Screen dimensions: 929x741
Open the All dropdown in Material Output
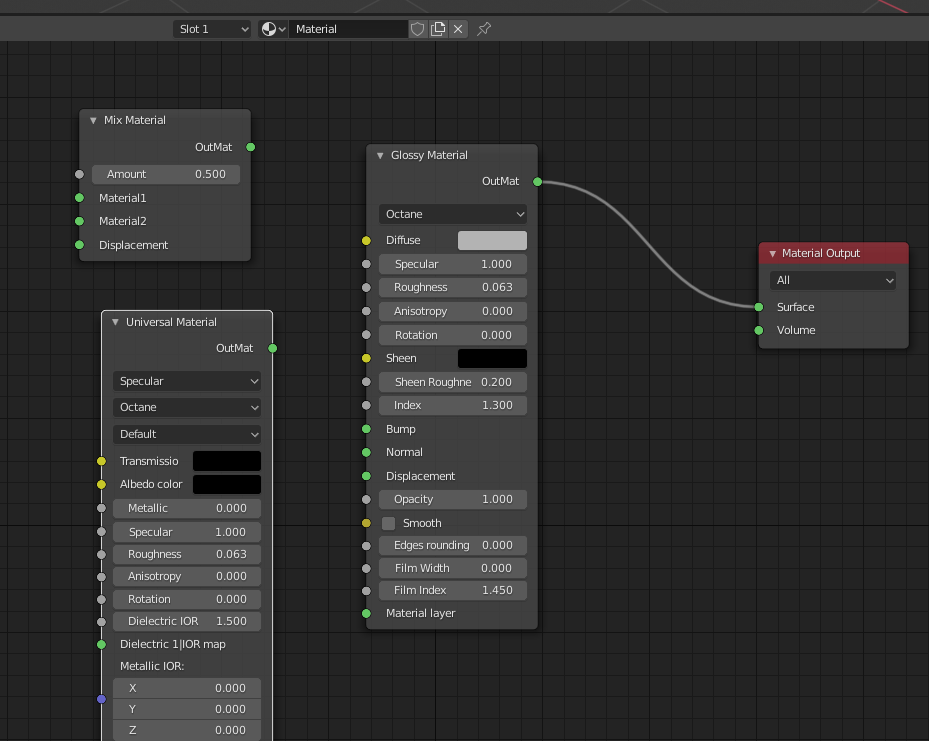click(832, 280)
